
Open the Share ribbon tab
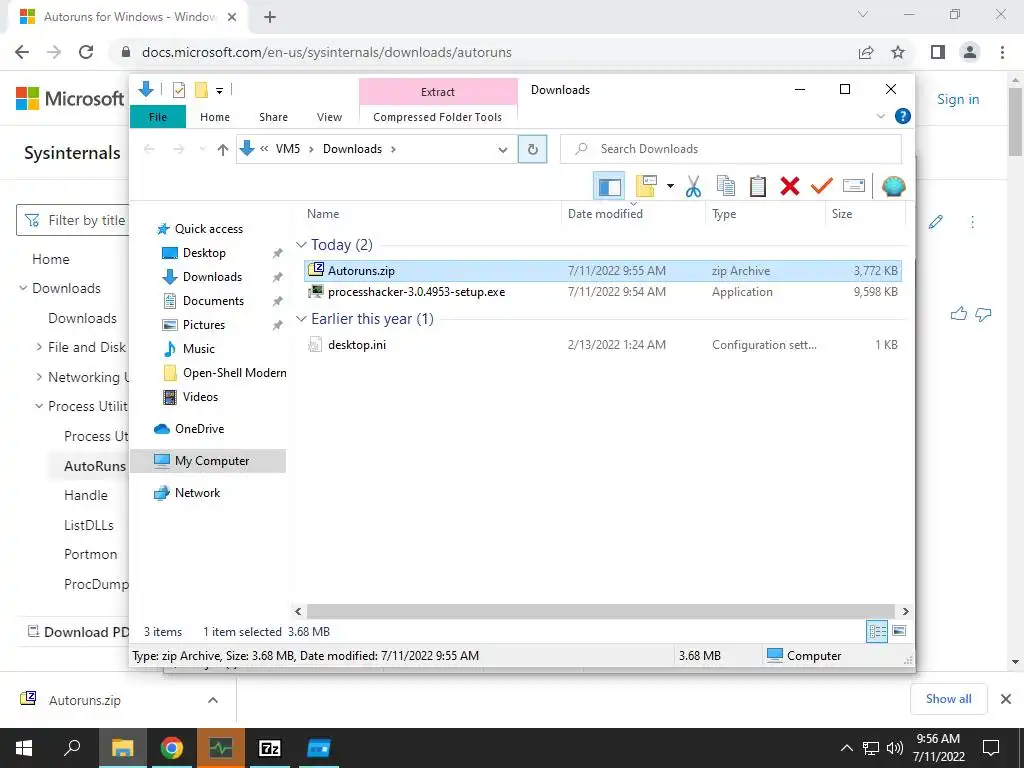[x=273, y=117]
